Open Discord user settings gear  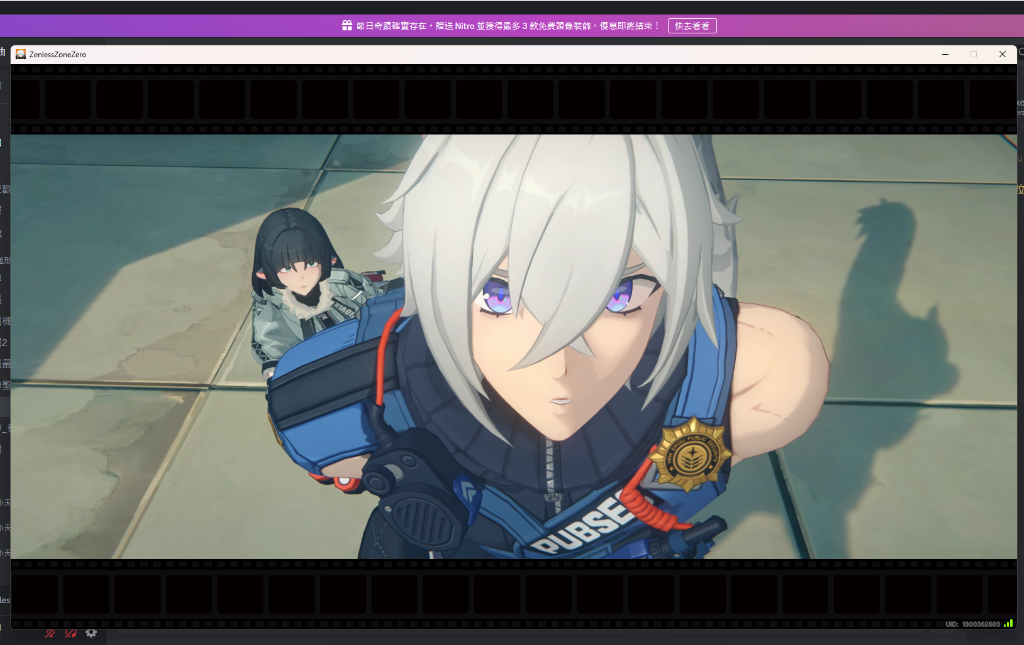coord(91,633)
